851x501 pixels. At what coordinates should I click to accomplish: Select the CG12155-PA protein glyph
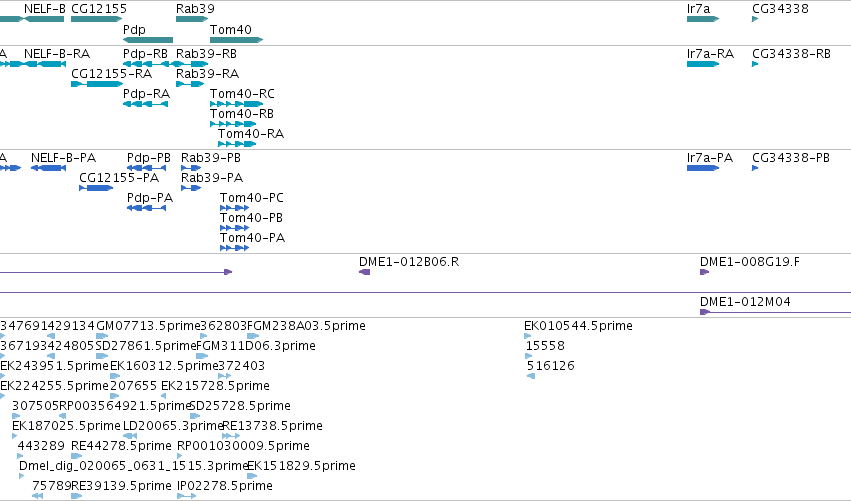click(96, 188)
